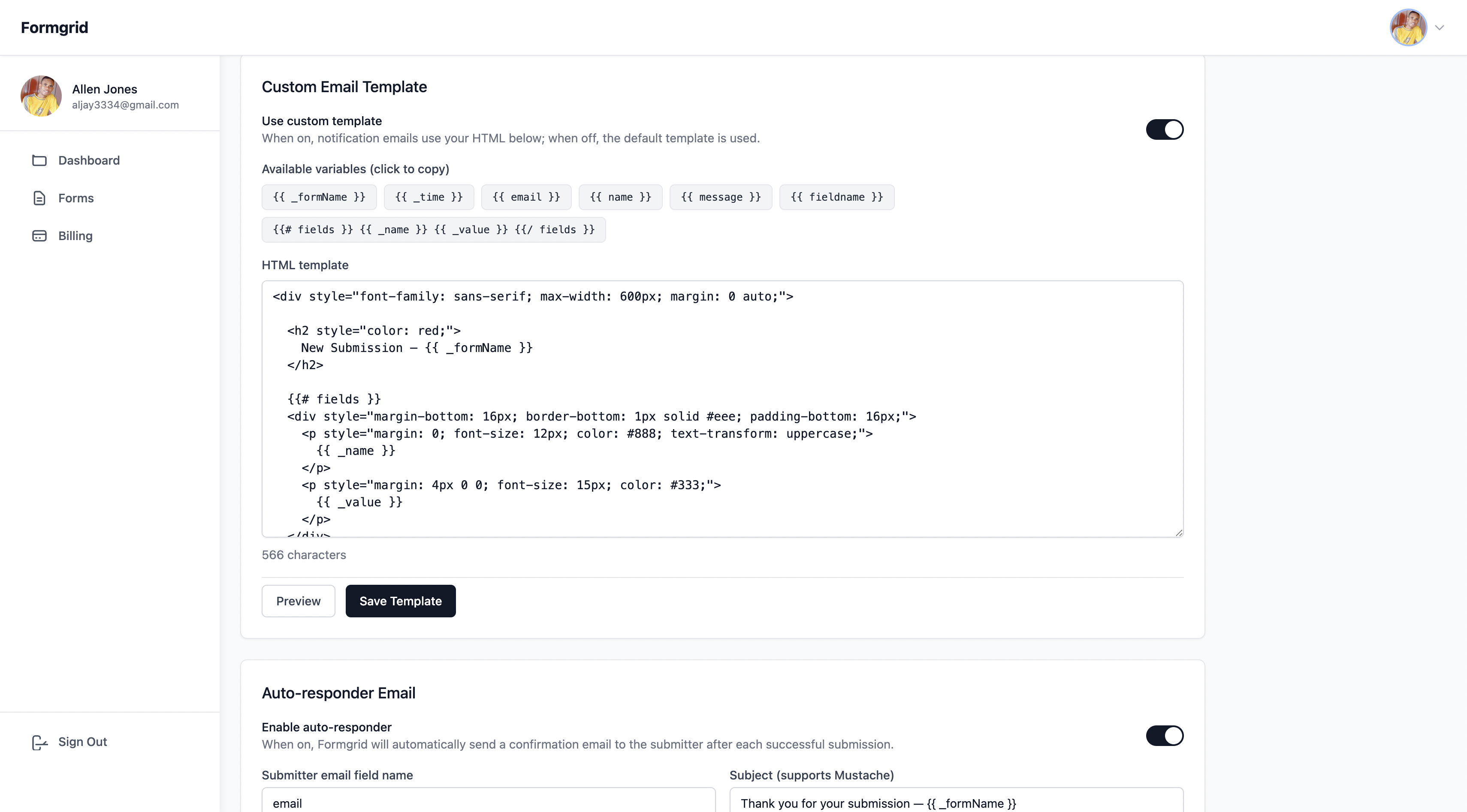Screen dimensions: 1467x812
Task: Toggle the Use custom template switch
Action: 1164,130
